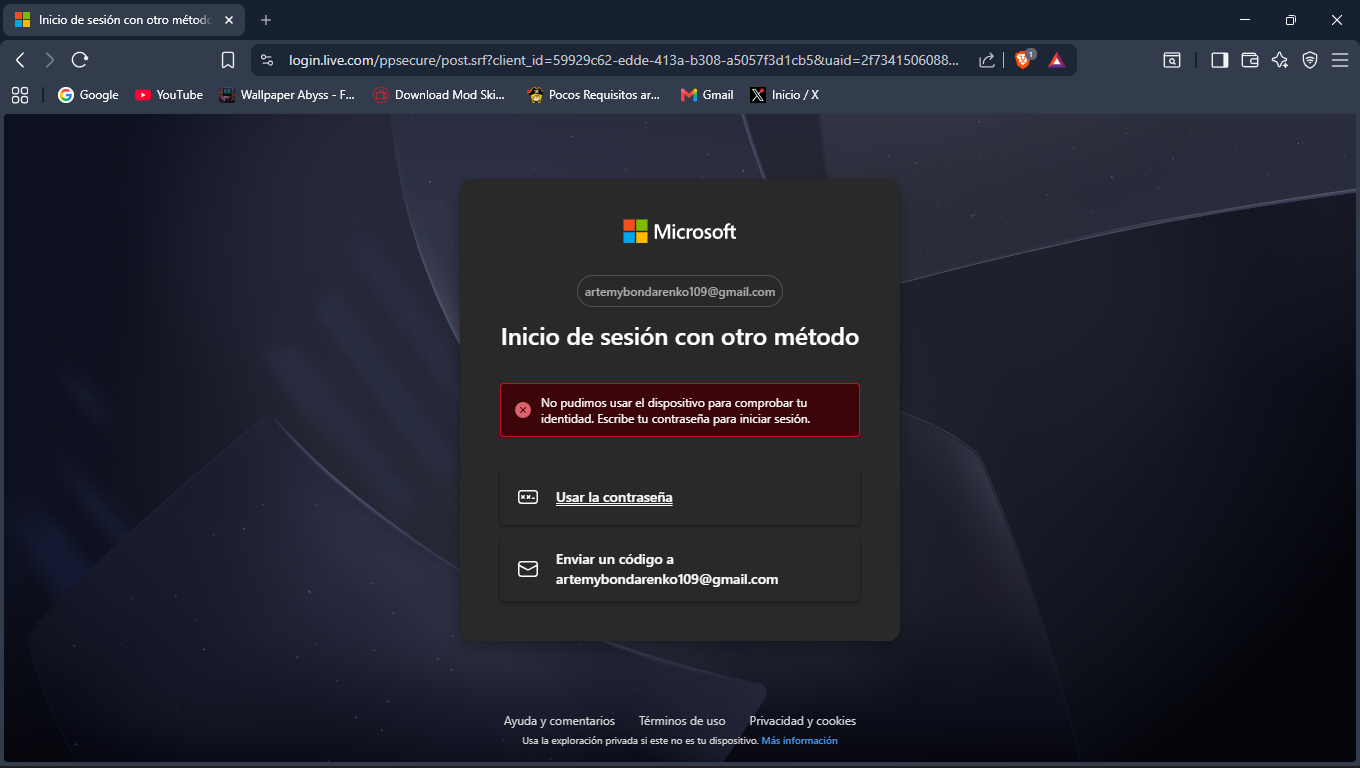Open the browser hamburger menu
1360x768 pixels.
[x=1340, y=60]
